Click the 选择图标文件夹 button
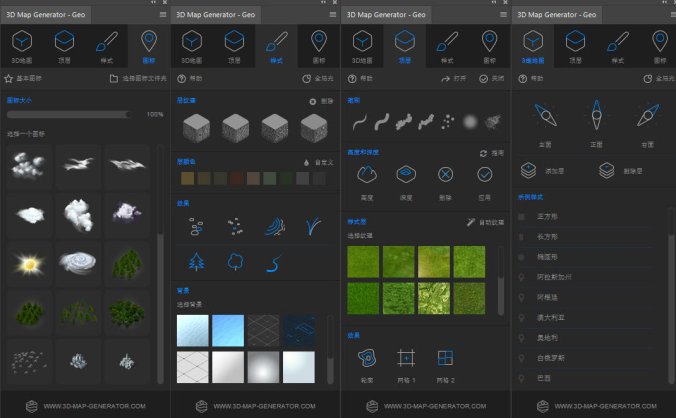The width and height of the screenshot is (676, 418). tap(134, 78)
